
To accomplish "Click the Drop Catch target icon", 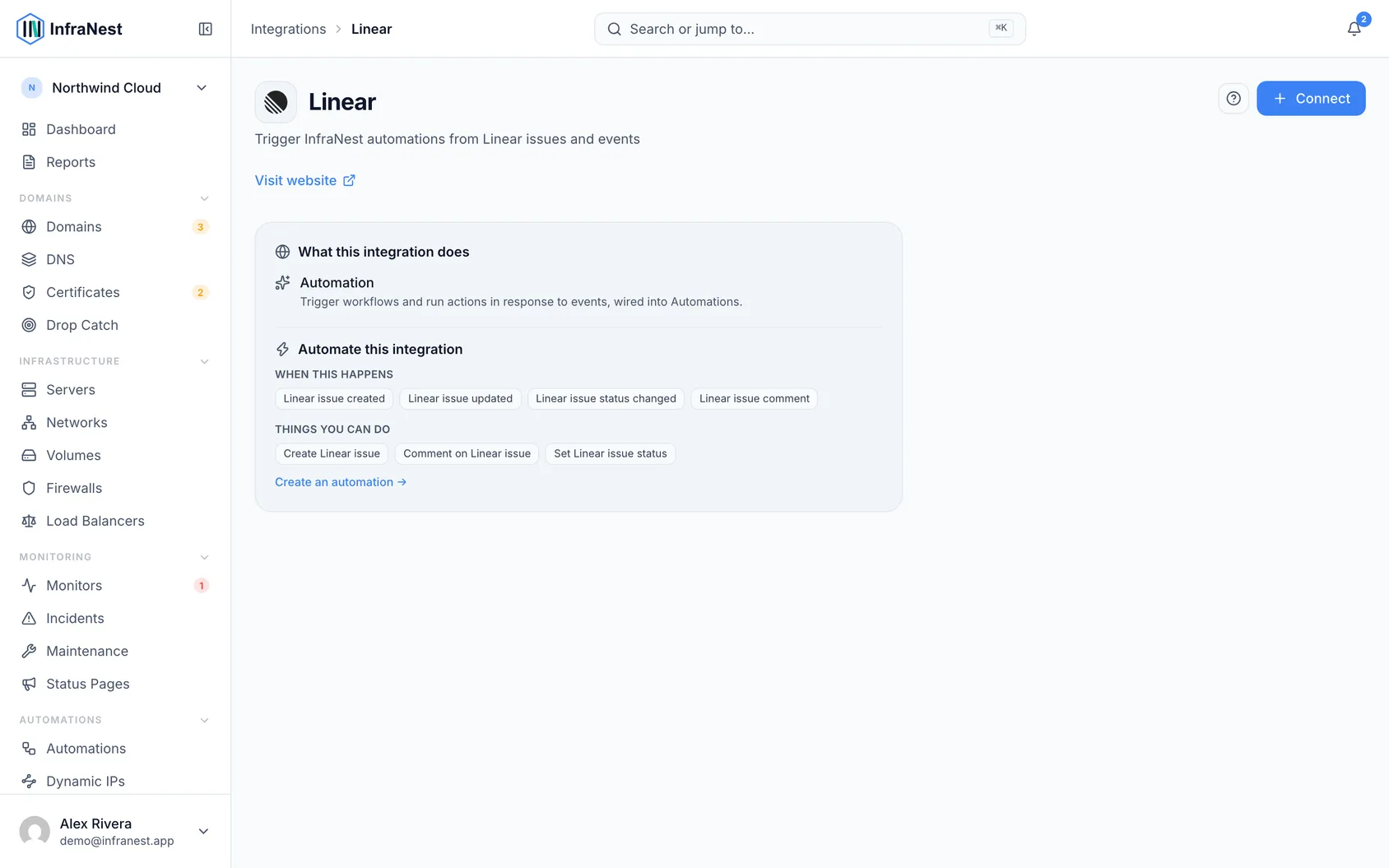I will (29, 325).
